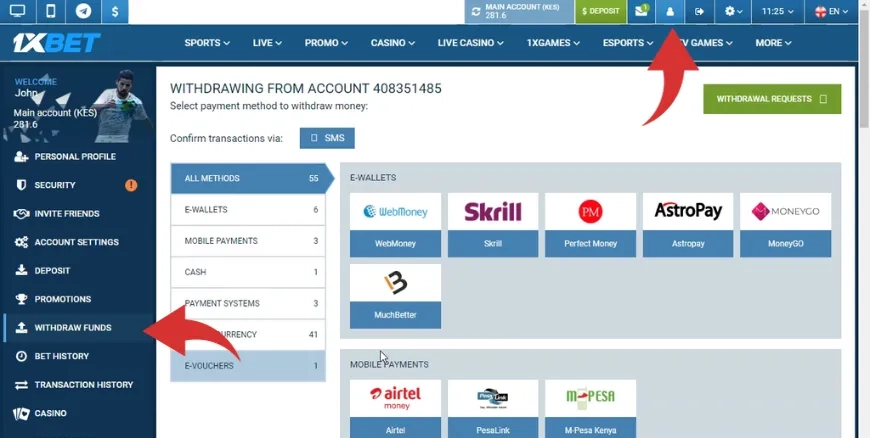
Task: Select the E-Wallets tab
Action: [248, 210]
